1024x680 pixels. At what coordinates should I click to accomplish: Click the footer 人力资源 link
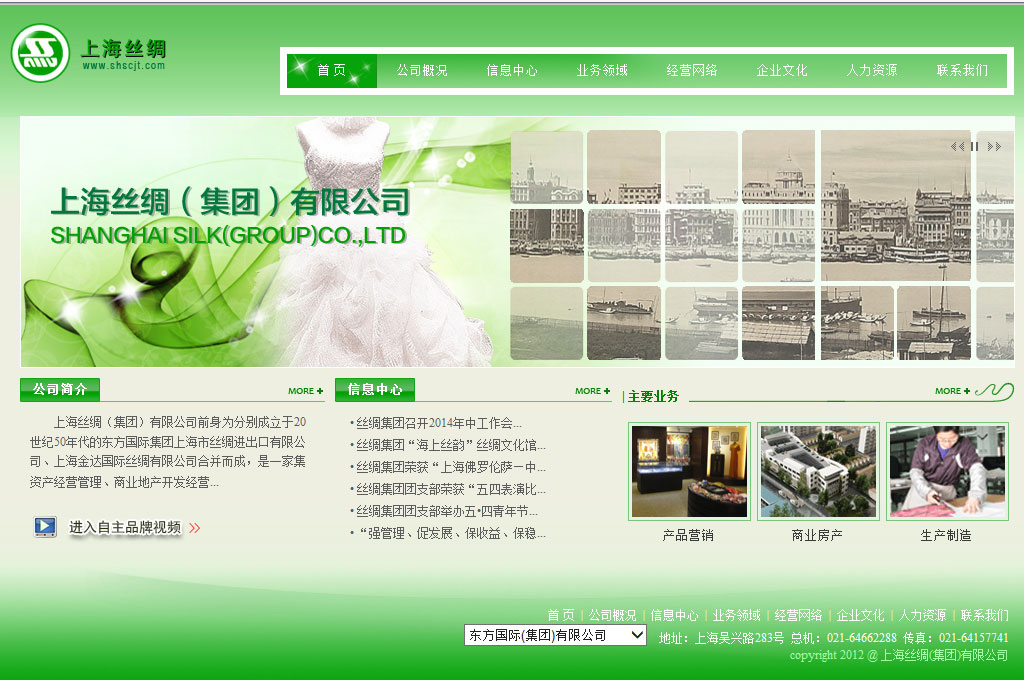(922, 615)
